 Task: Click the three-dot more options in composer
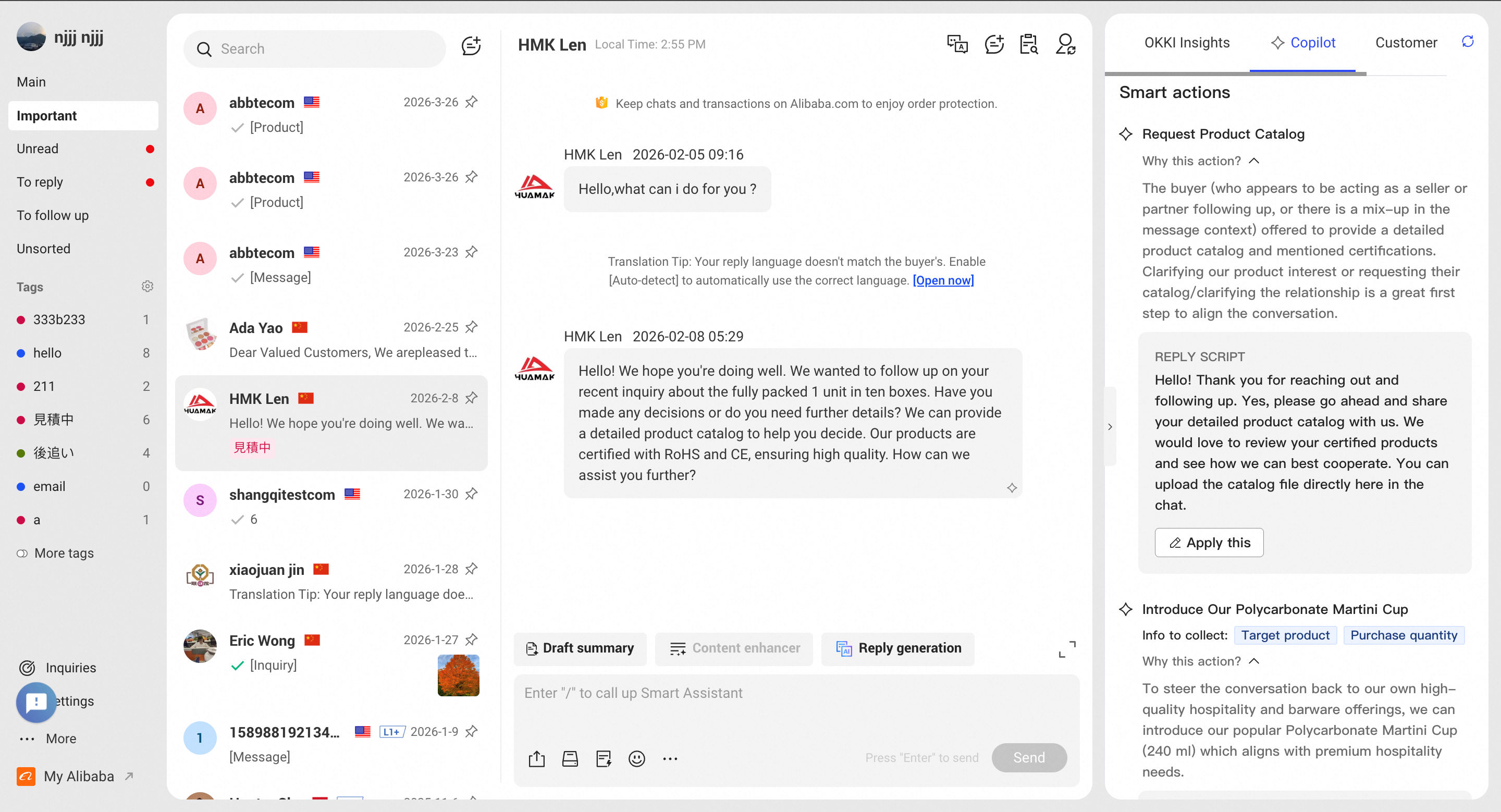[x=670, y=758]
